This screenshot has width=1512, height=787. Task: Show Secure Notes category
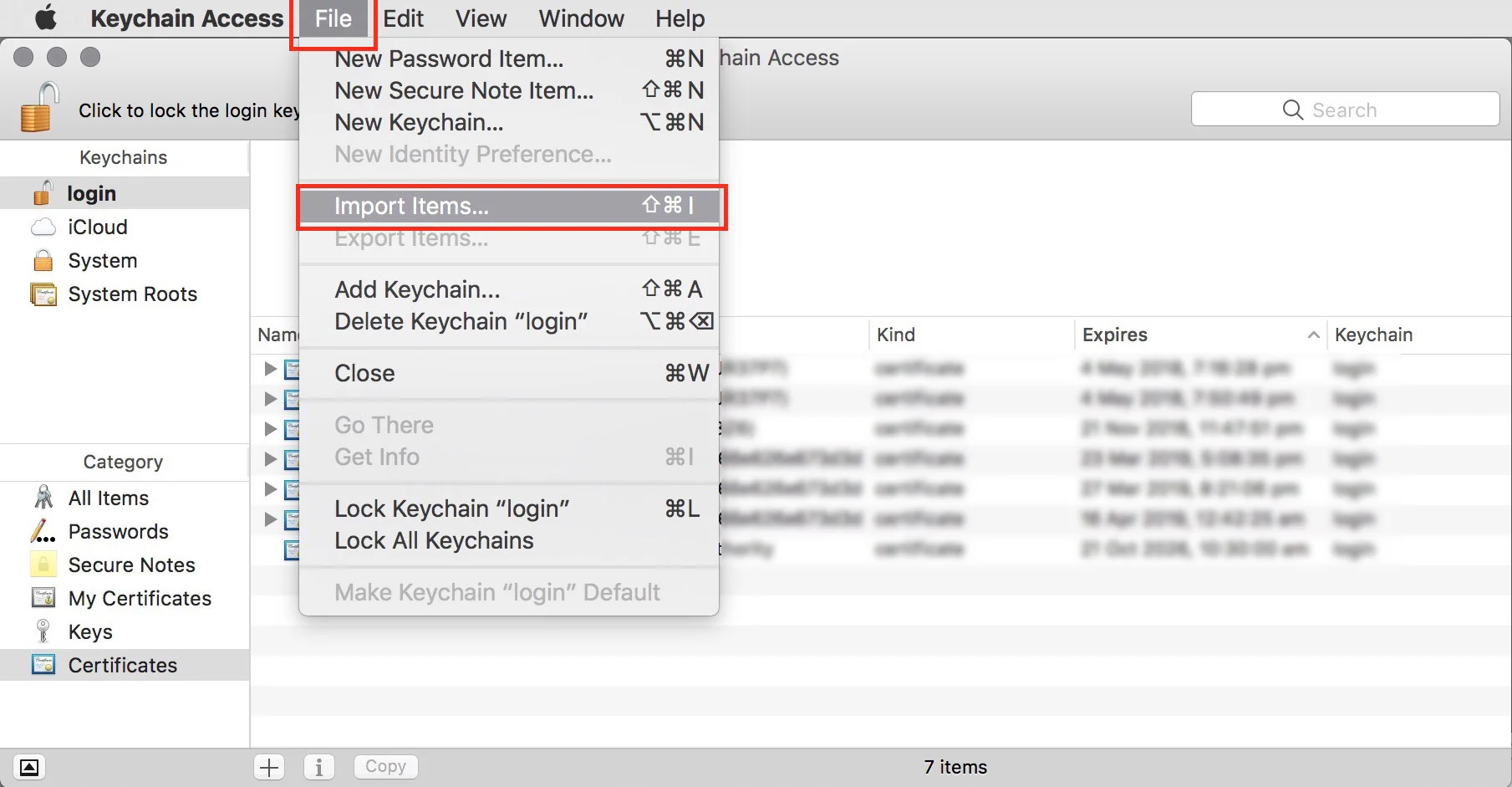125,565
